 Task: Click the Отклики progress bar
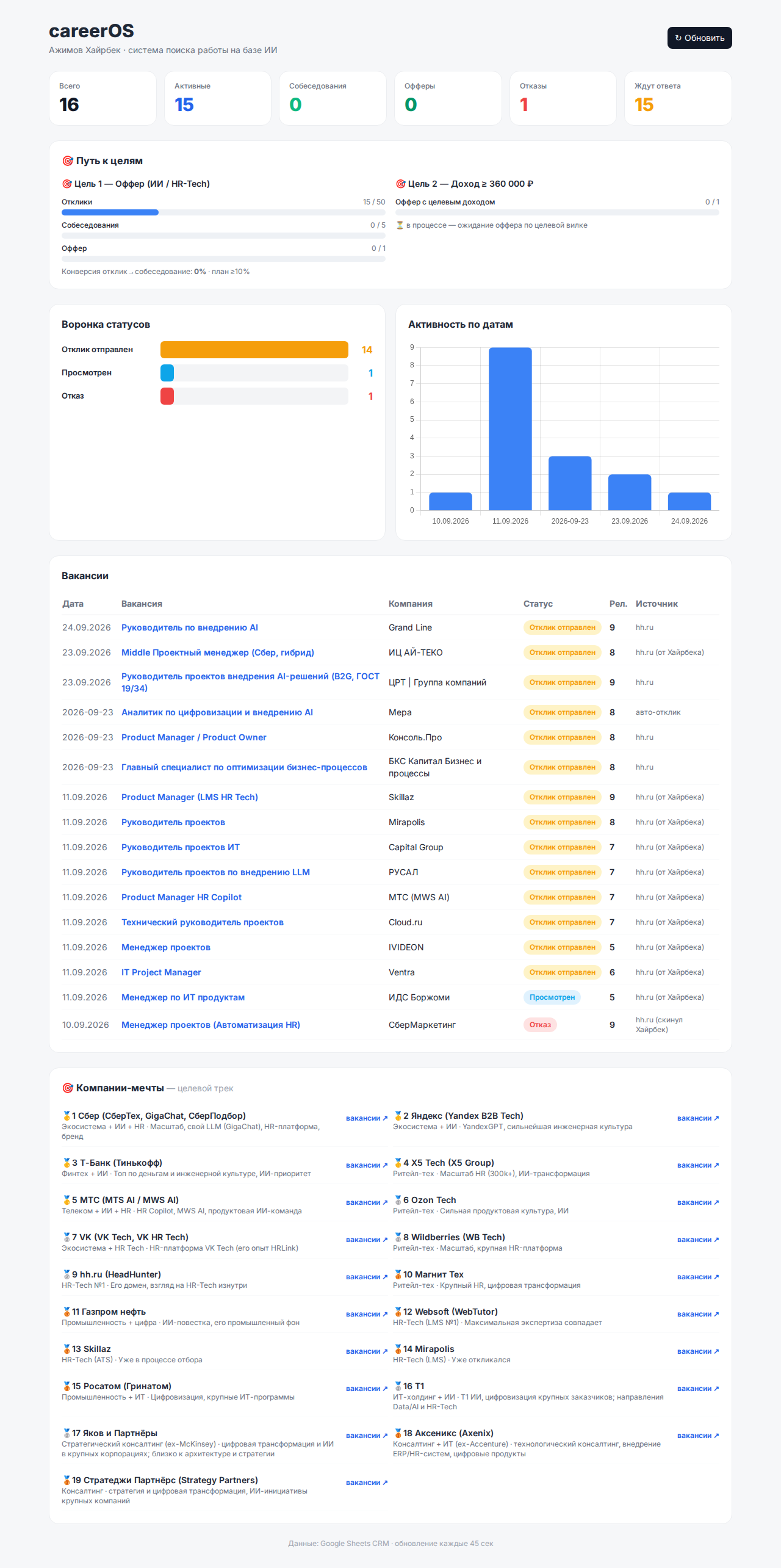223,212
